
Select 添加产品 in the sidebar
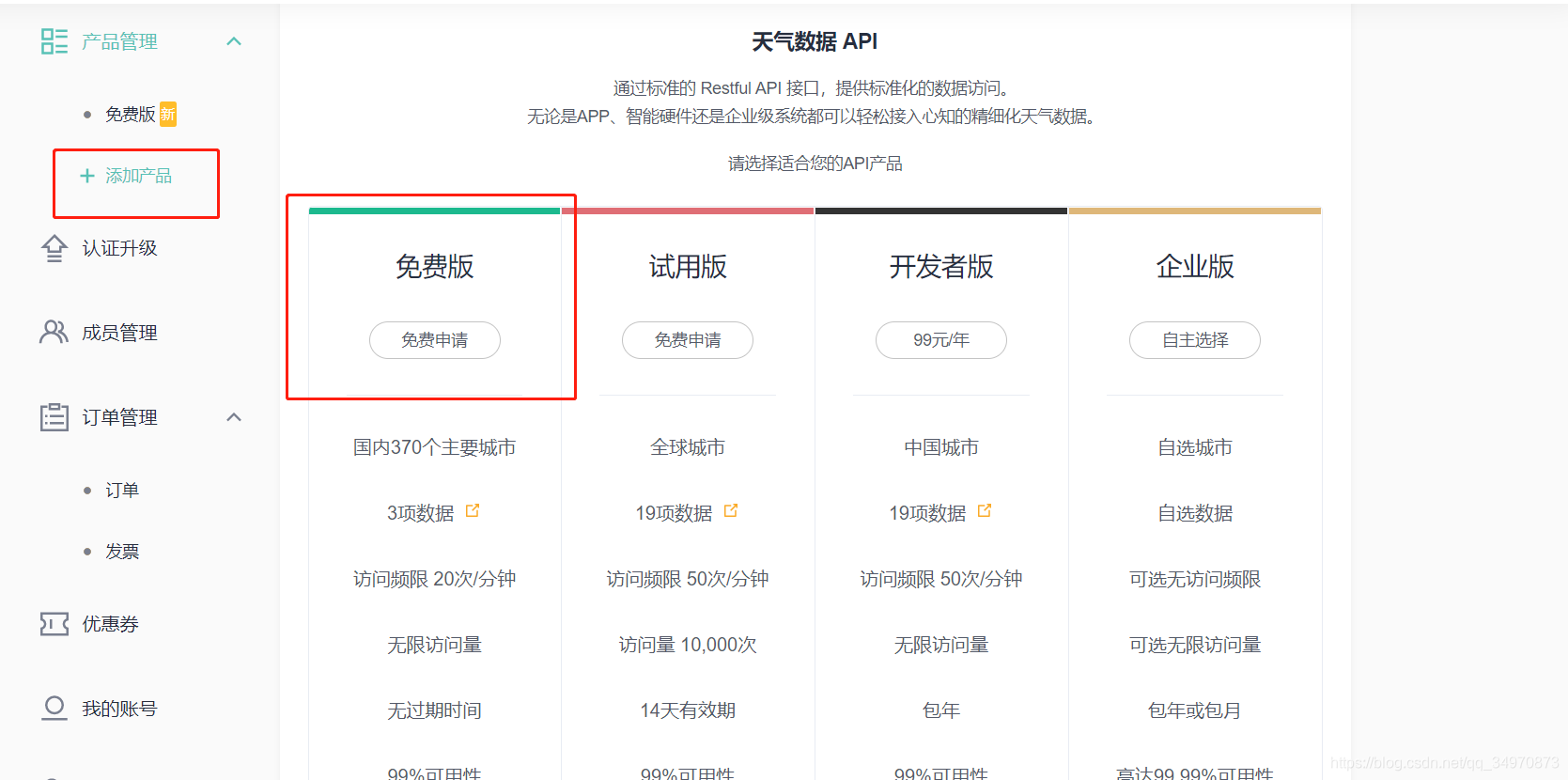click(x=138, y=176)
